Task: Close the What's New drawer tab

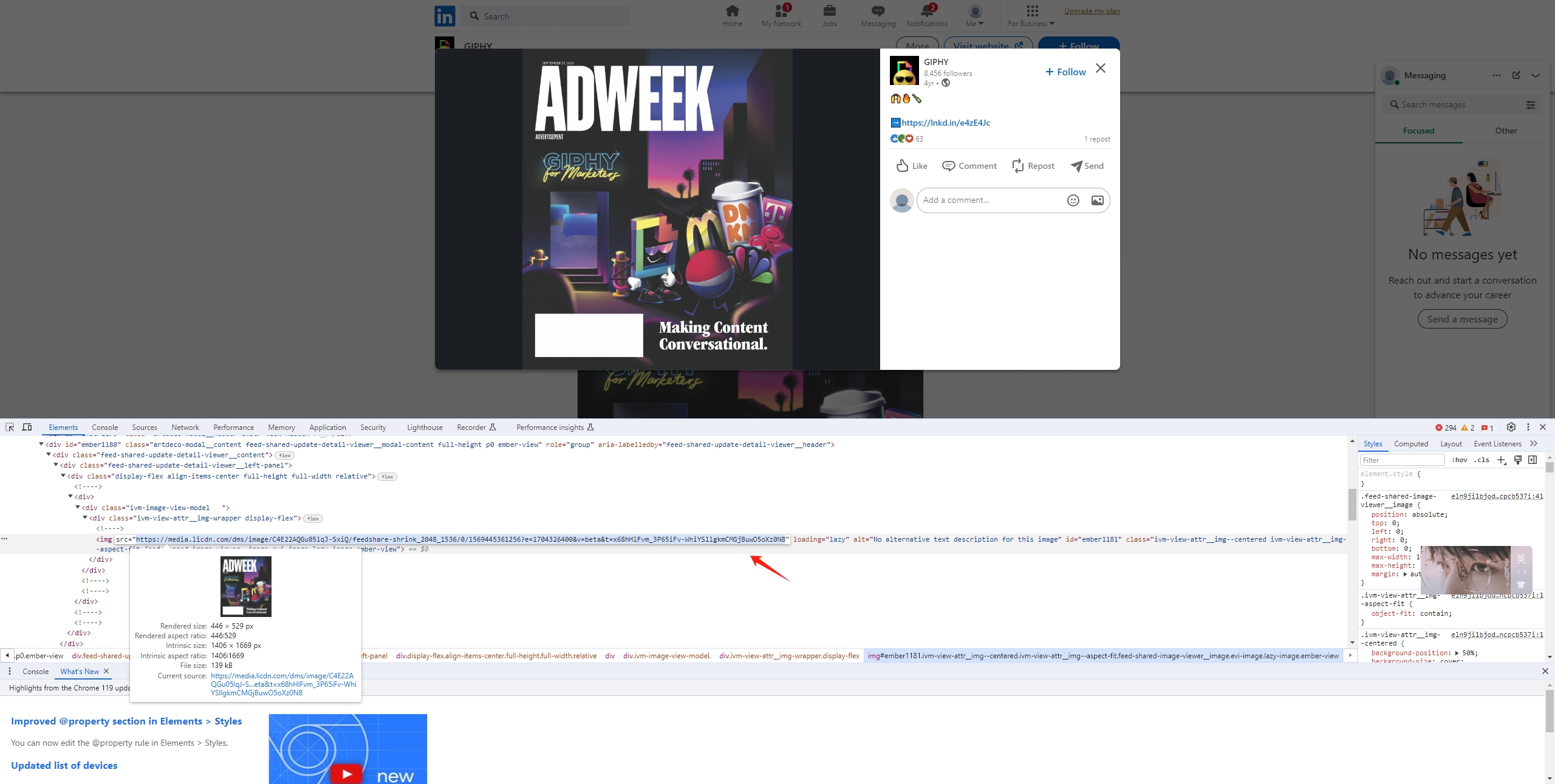Action: coord(106,671)
